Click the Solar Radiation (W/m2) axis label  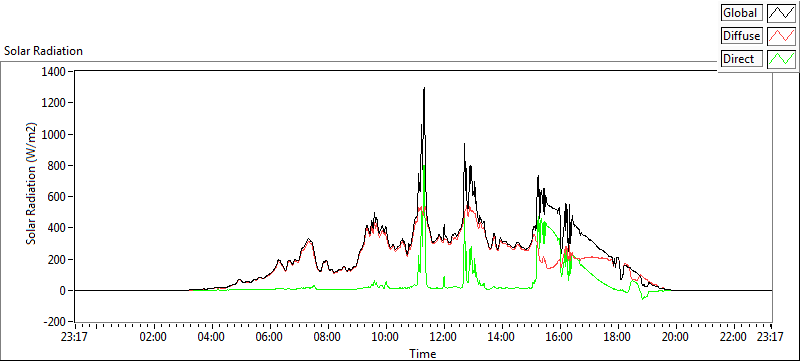[x=32, y=183]
